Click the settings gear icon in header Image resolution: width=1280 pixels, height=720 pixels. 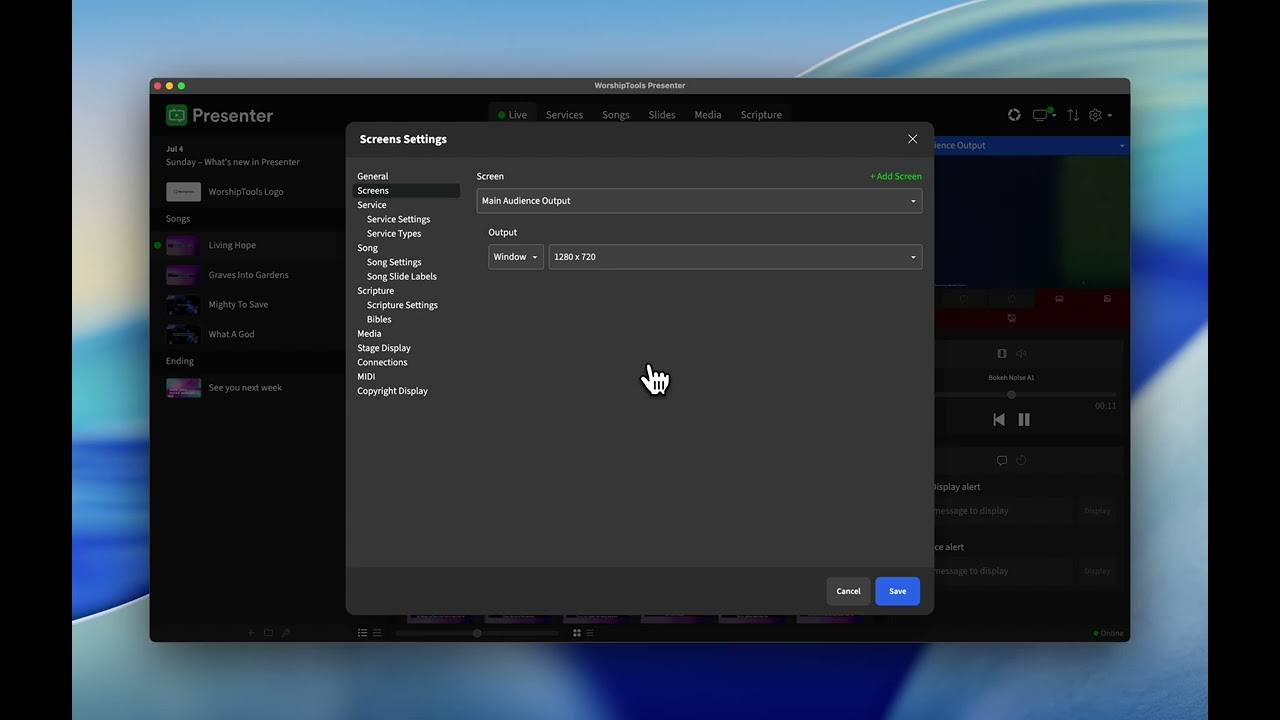pos(1096,115)
